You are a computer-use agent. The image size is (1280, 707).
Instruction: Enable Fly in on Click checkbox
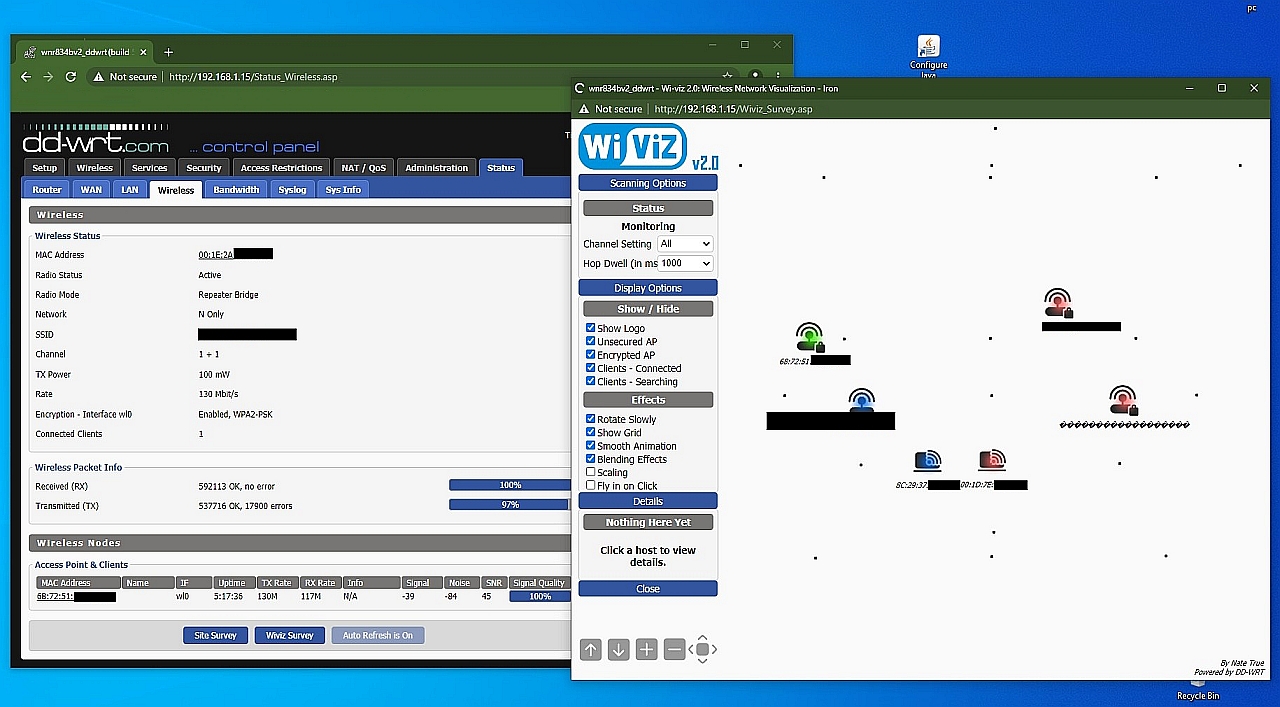click(x=590, y=486)
